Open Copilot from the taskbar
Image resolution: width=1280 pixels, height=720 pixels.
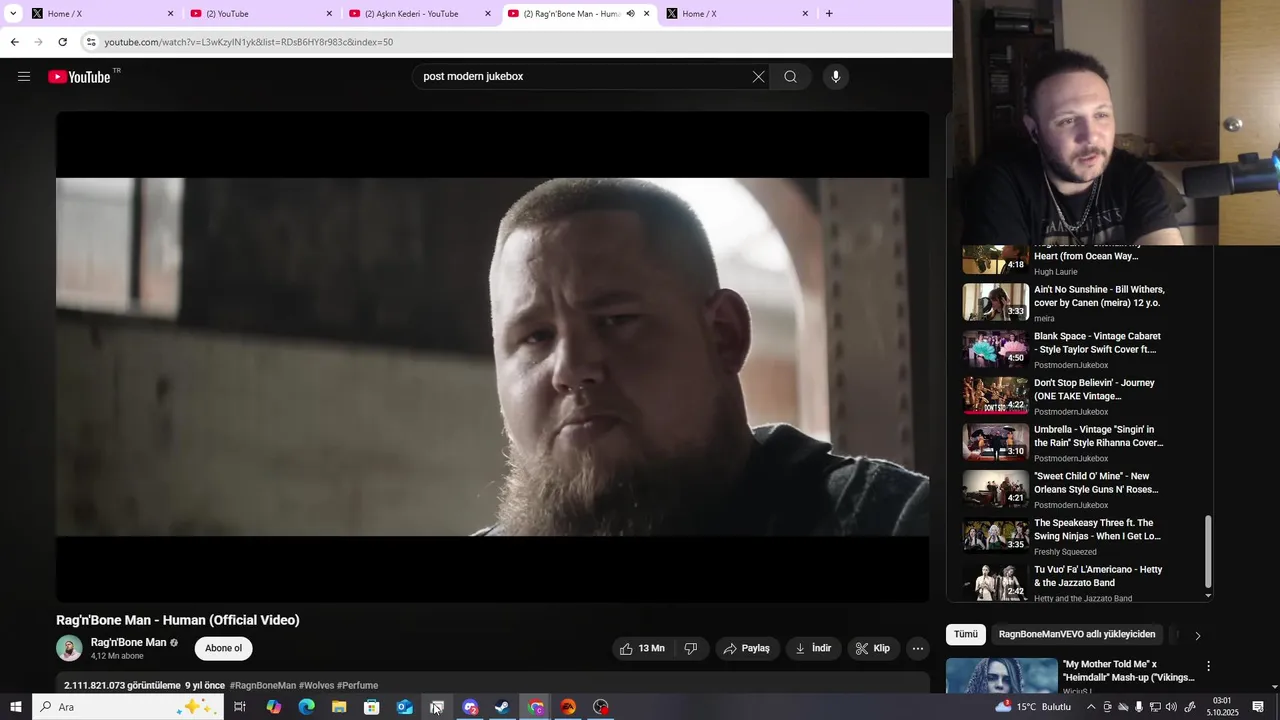pyautogui.click(x=273, y=707)
